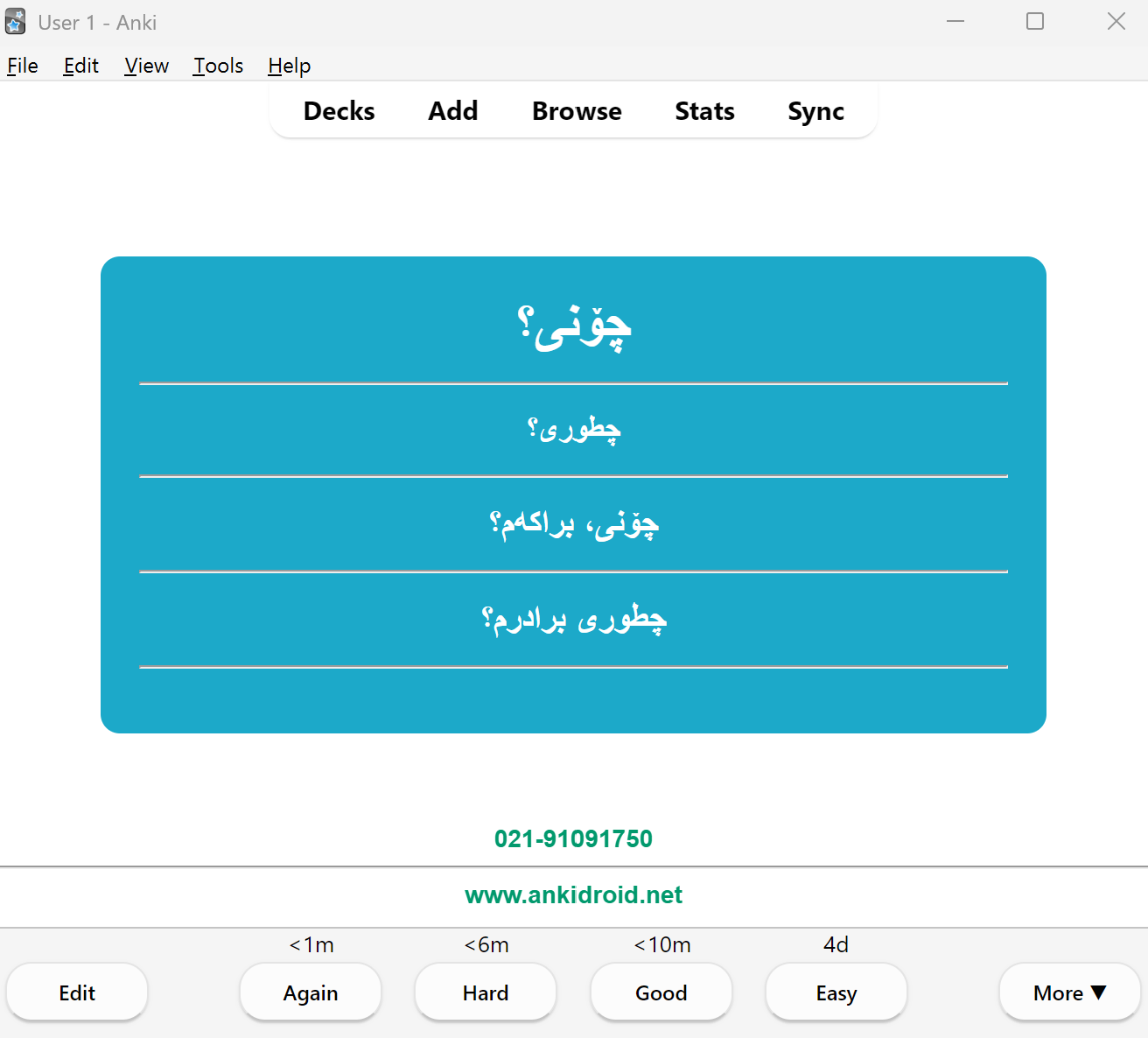This screenshot has width=1148, height=1038.
Task: Go to the Decks screen
Action: (339, 111)
